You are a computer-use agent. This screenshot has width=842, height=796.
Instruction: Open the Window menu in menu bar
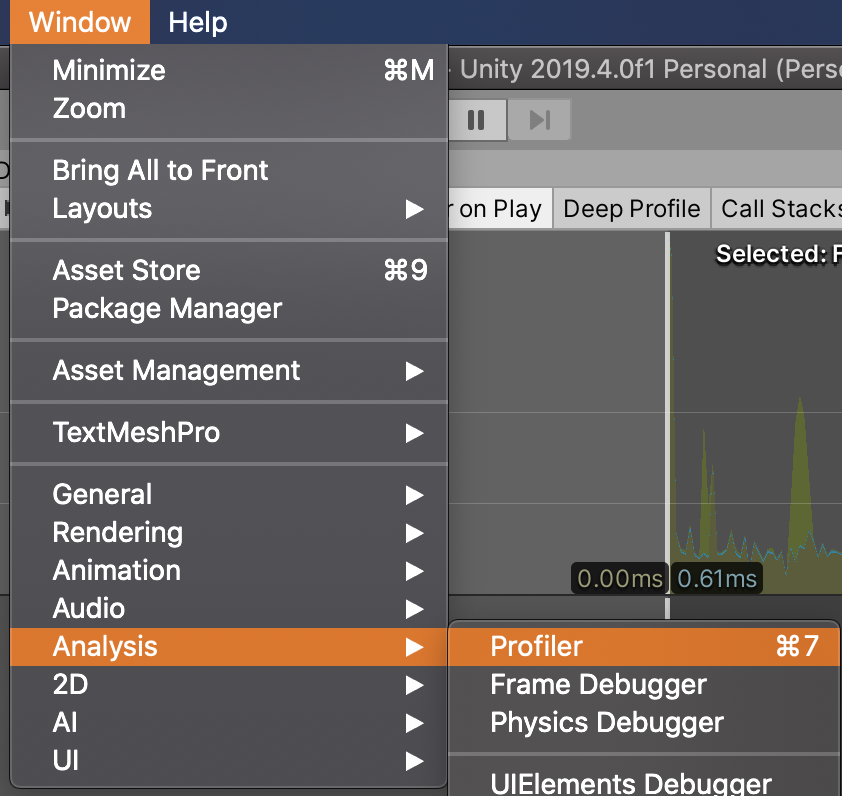tap(80, 22)
